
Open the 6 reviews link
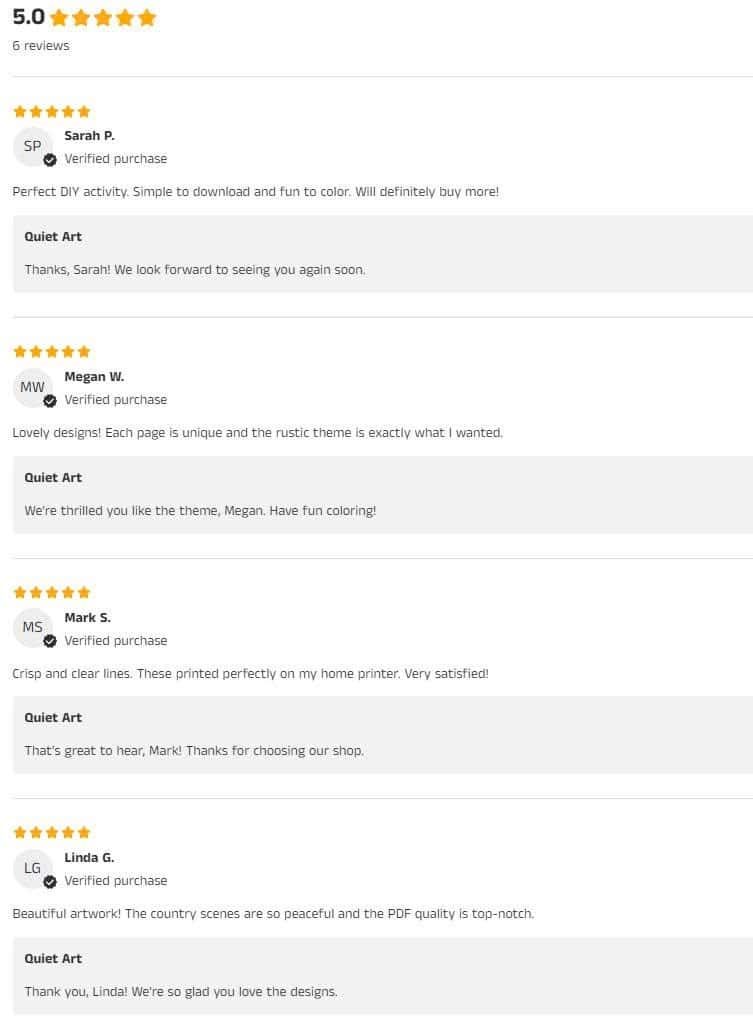point(40,45)
